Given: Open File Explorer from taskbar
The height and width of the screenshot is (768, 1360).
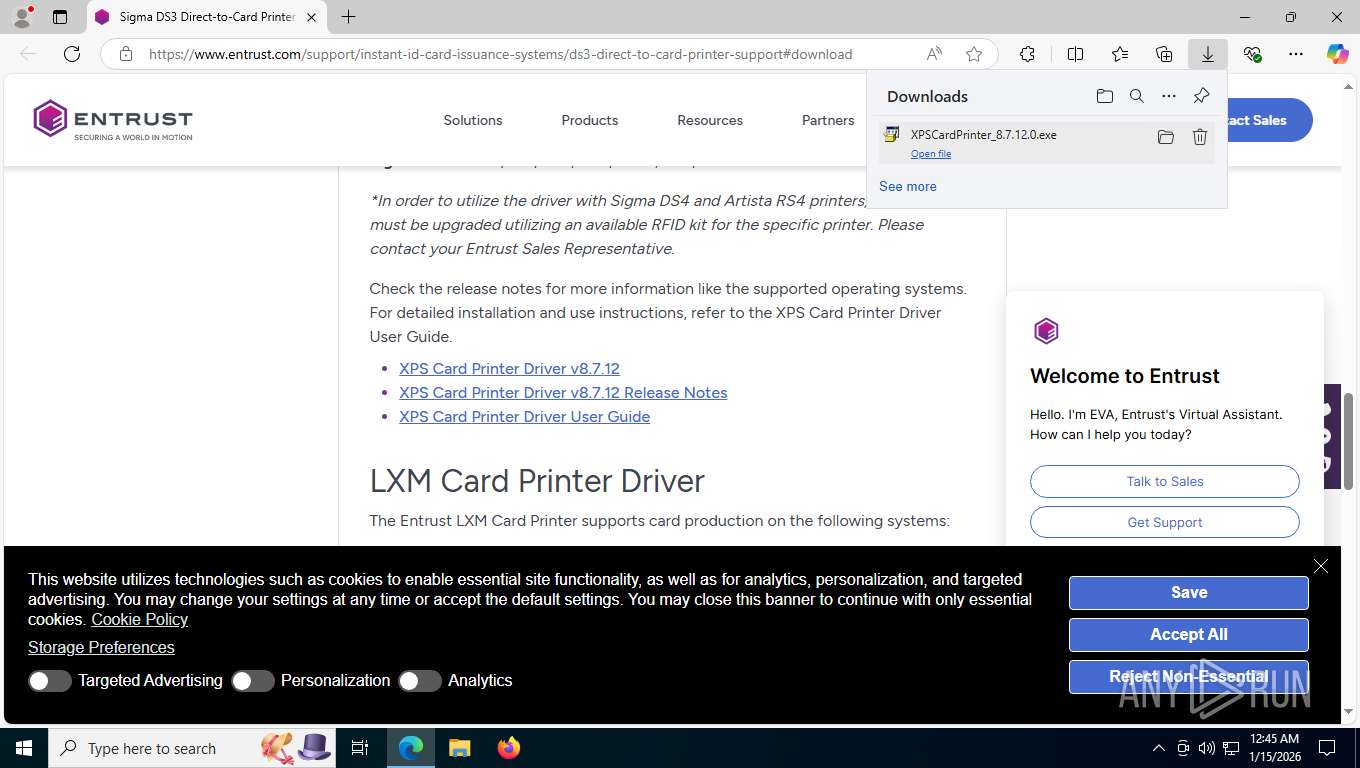Looking at the screenshot, I should [x=459, y=748].
